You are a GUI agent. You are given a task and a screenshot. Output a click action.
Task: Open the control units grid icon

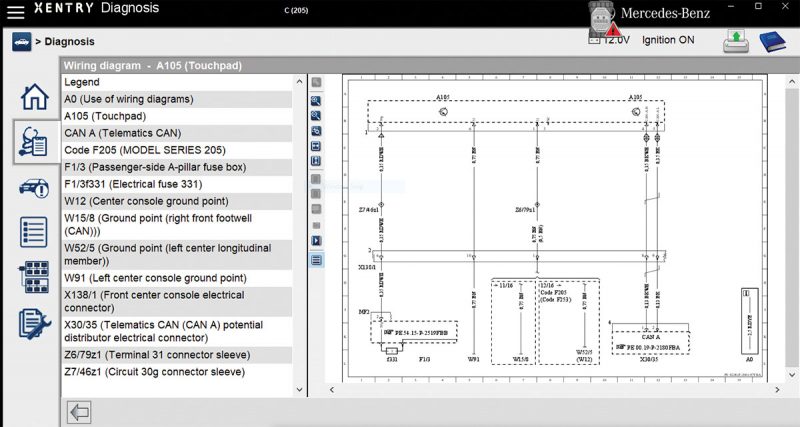[x=34, y=277]
